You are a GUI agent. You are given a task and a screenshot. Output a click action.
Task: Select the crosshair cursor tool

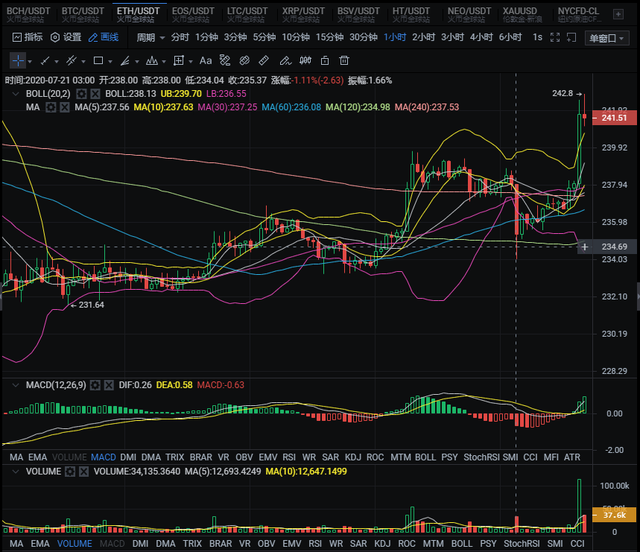[18, 61]
